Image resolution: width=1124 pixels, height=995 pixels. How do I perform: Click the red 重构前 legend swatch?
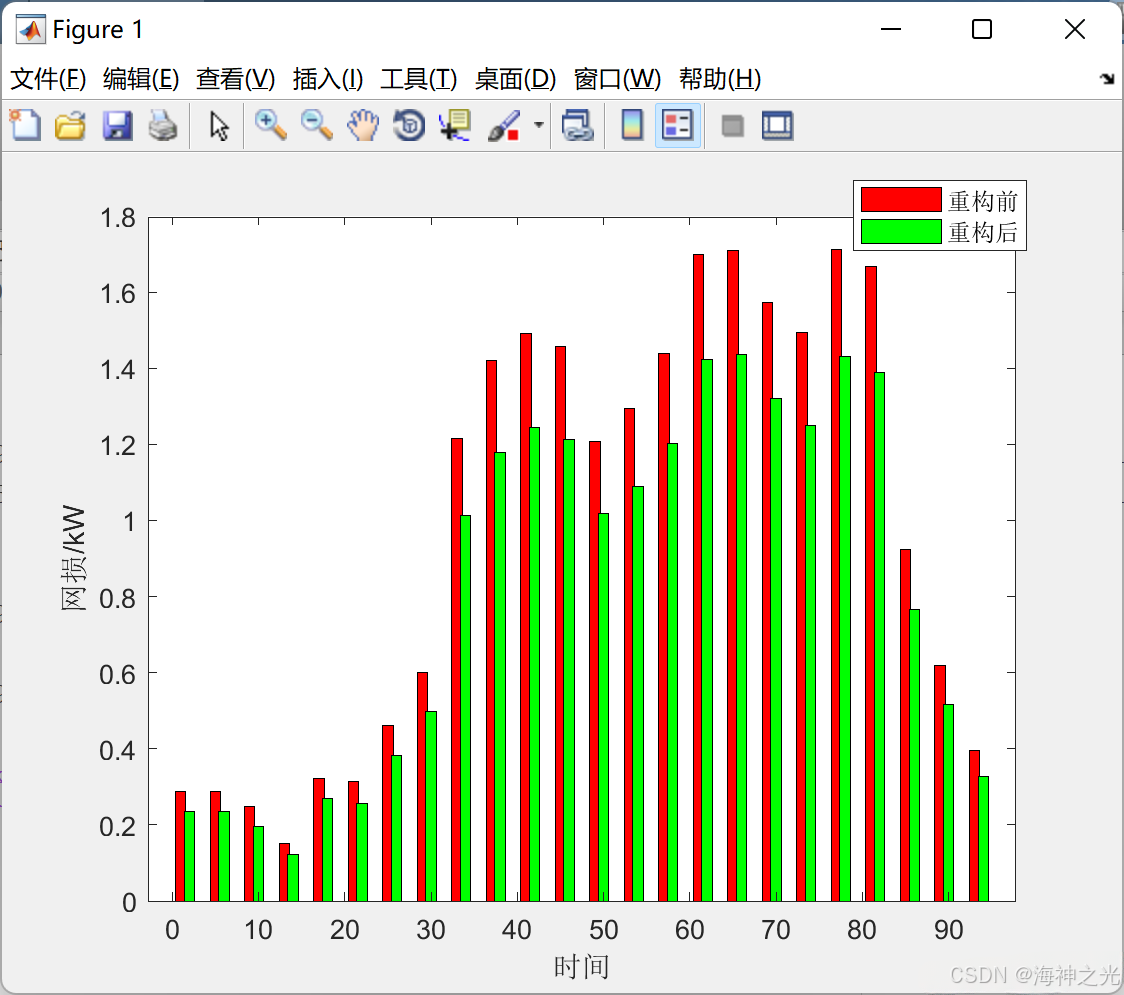[x=900, y=199]
